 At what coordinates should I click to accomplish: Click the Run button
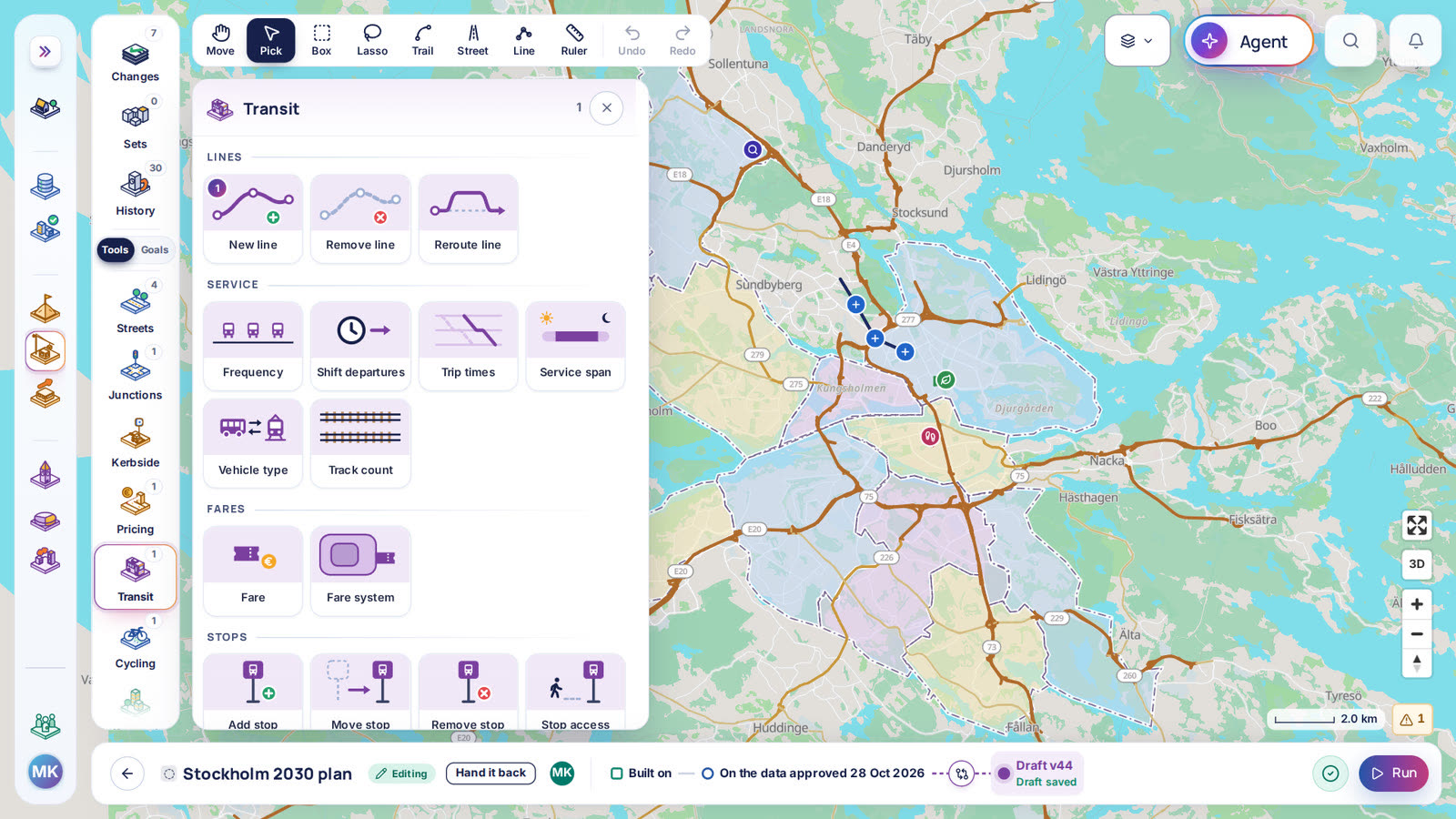tap(1393, 773)
